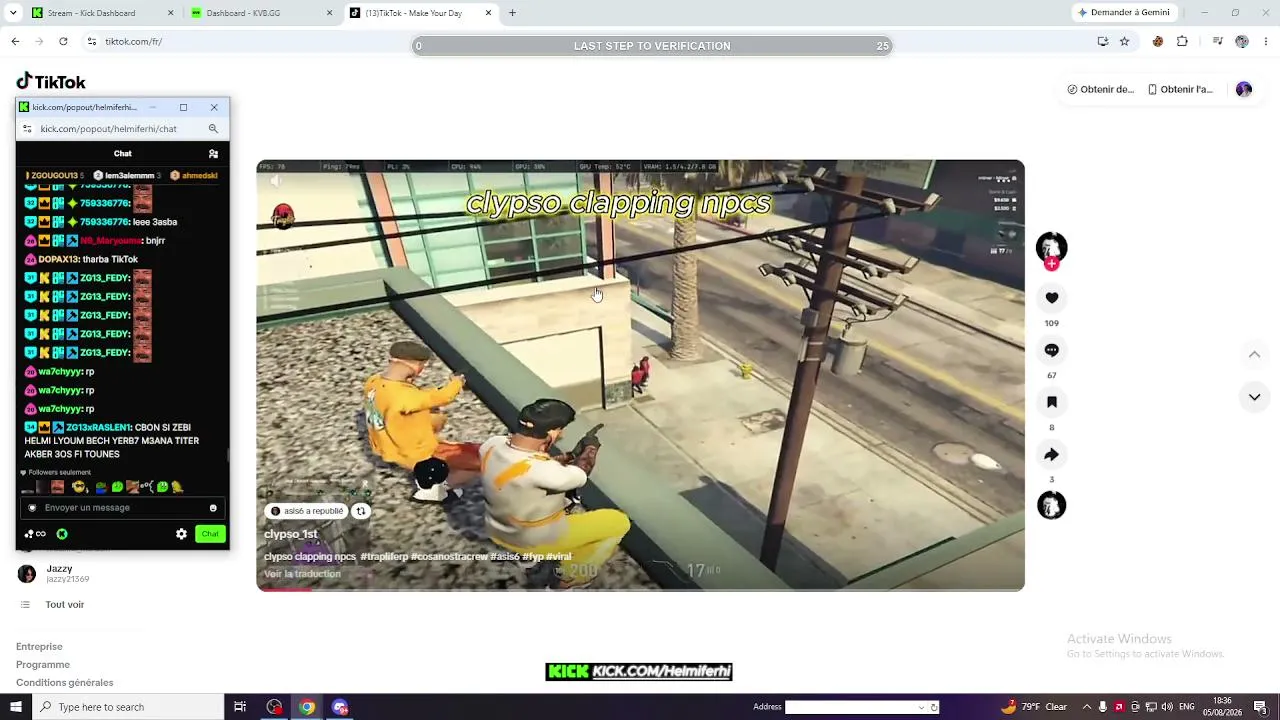Send message with the green Chat button
The height and width of the screenshot is (720, 1280).
point(210,534)
